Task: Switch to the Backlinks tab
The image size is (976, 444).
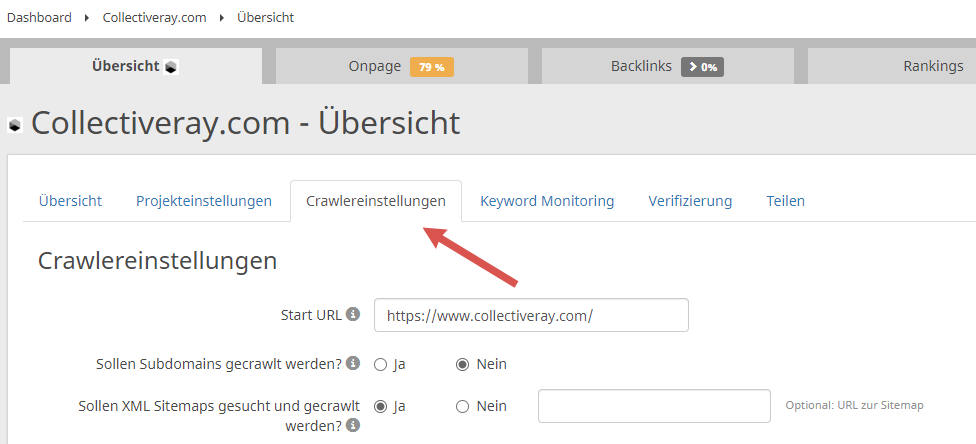Action: [668, 66]
